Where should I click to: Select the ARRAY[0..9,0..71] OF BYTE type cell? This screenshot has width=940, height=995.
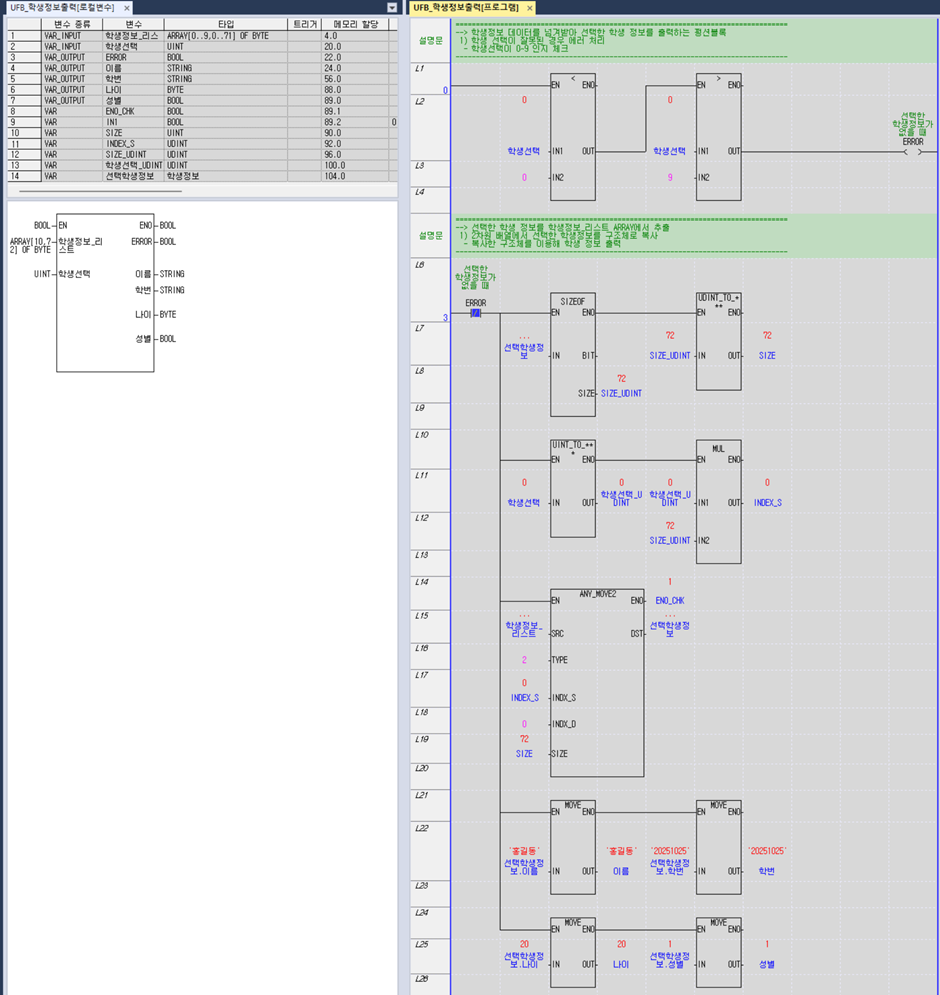click(x=226, y=36)
